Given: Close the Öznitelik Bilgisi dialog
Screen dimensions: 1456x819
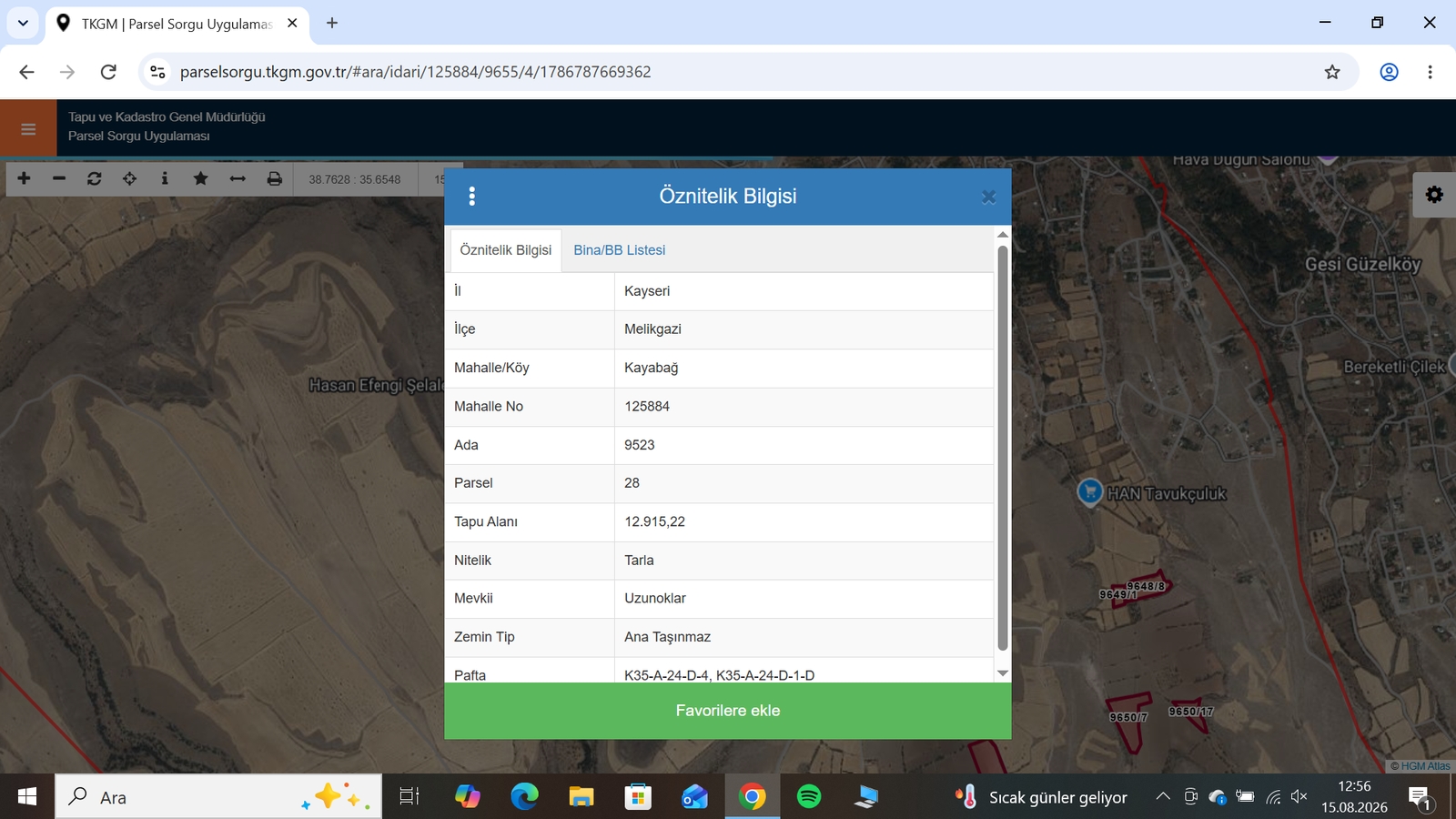Looking at the screenshot, I should pyautogui.click(x=988, y=197).
